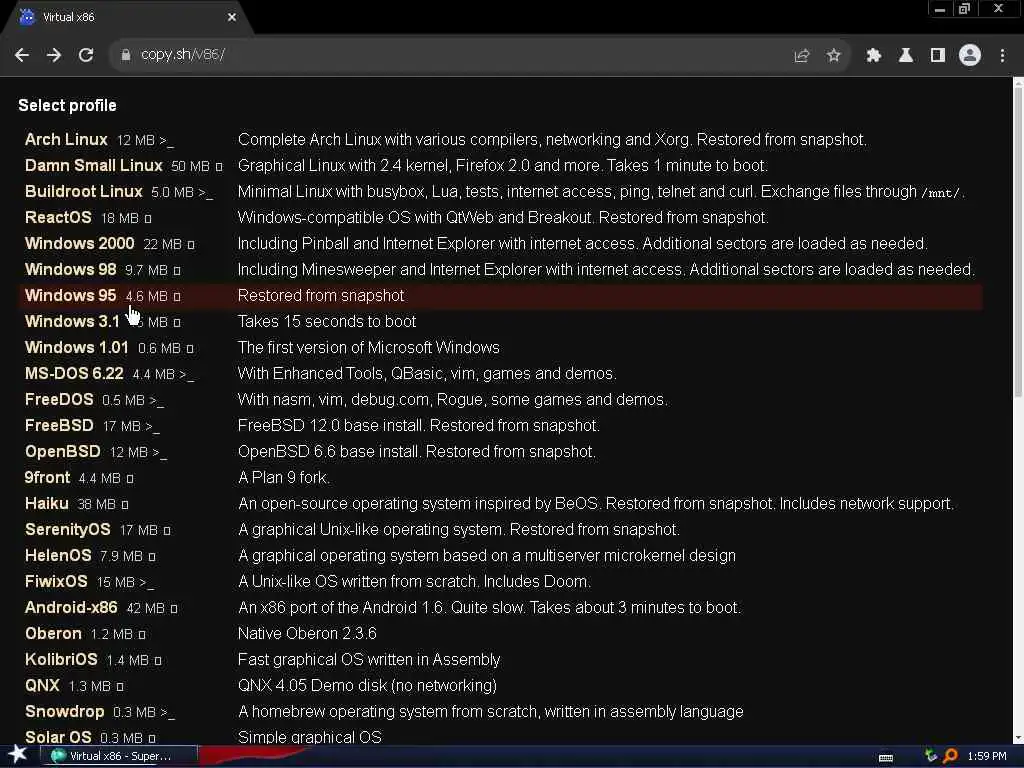Click 'Fast graphical OS written in Assembly' text
Screen dimensions: 1024x768
pyautogui.click(x=369, y=660)
